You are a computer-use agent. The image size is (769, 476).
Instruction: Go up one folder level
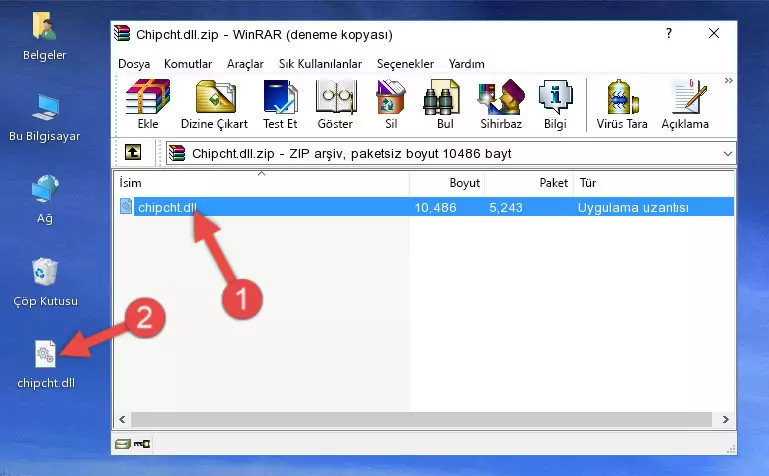tap(133, 152)
